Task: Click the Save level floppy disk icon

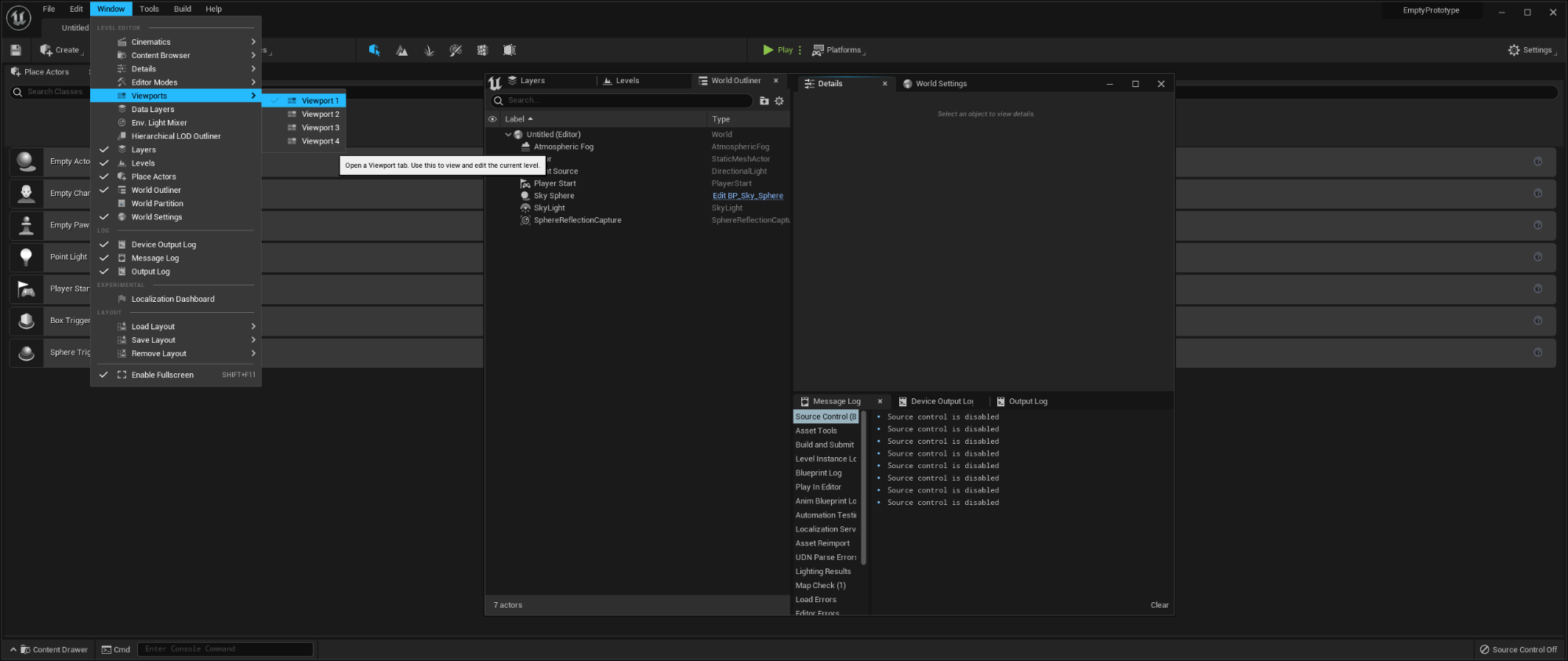Action: (16, 50)
